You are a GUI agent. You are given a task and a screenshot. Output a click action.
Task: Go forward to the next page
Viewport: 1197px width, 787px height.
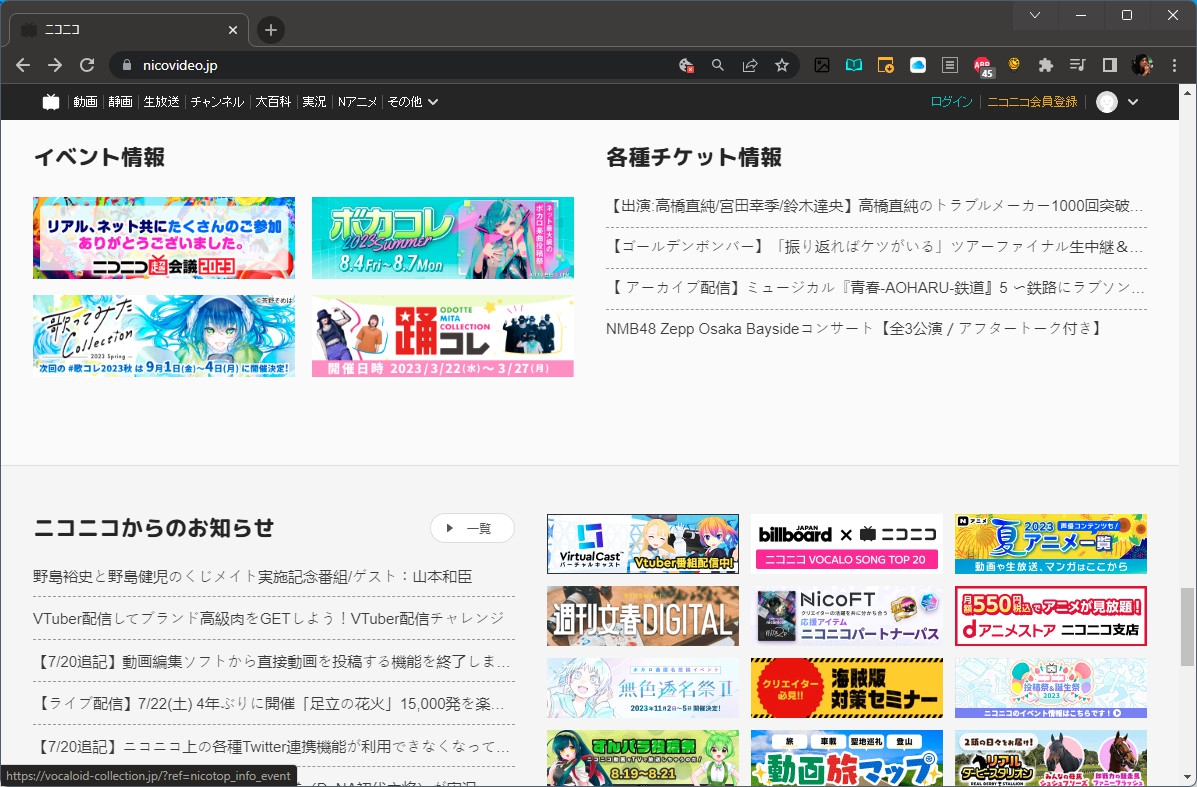pos(55,66)
